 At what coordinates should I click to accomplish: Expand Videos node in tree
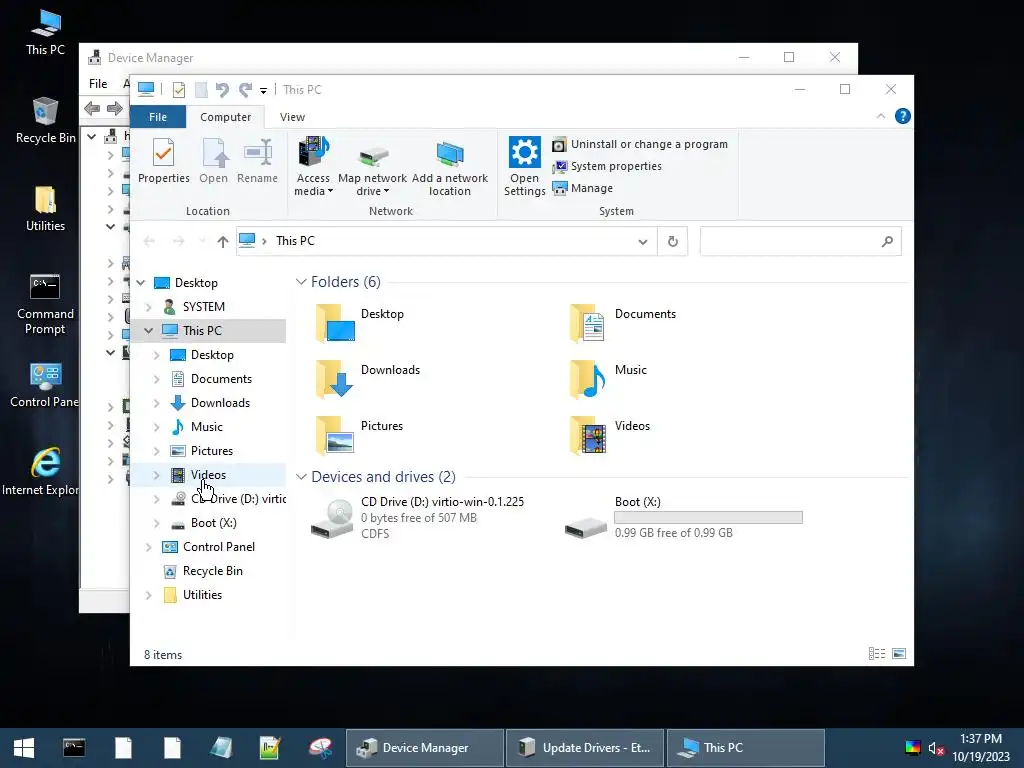(157, 475)
